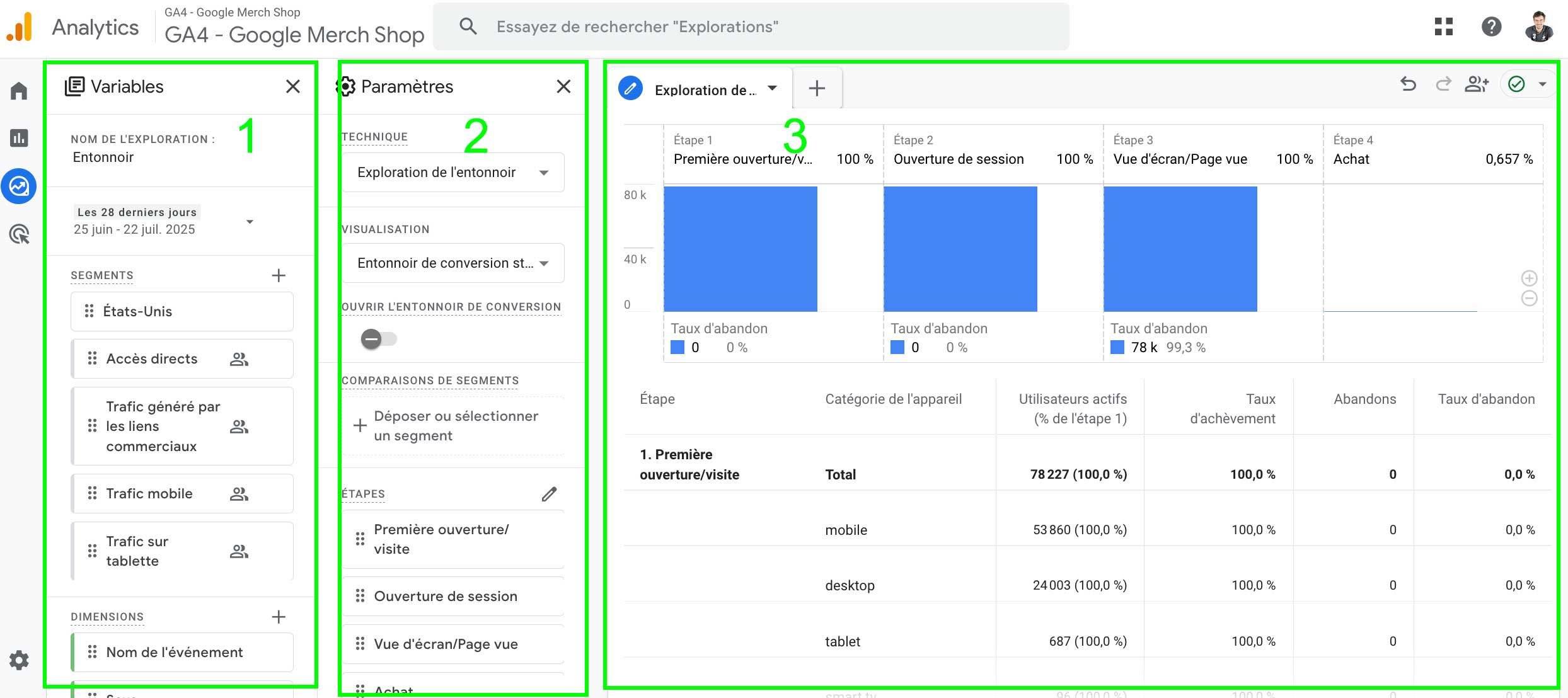
Task: Click the users icon on Trafic mobile
Action: tap(239, 494)
